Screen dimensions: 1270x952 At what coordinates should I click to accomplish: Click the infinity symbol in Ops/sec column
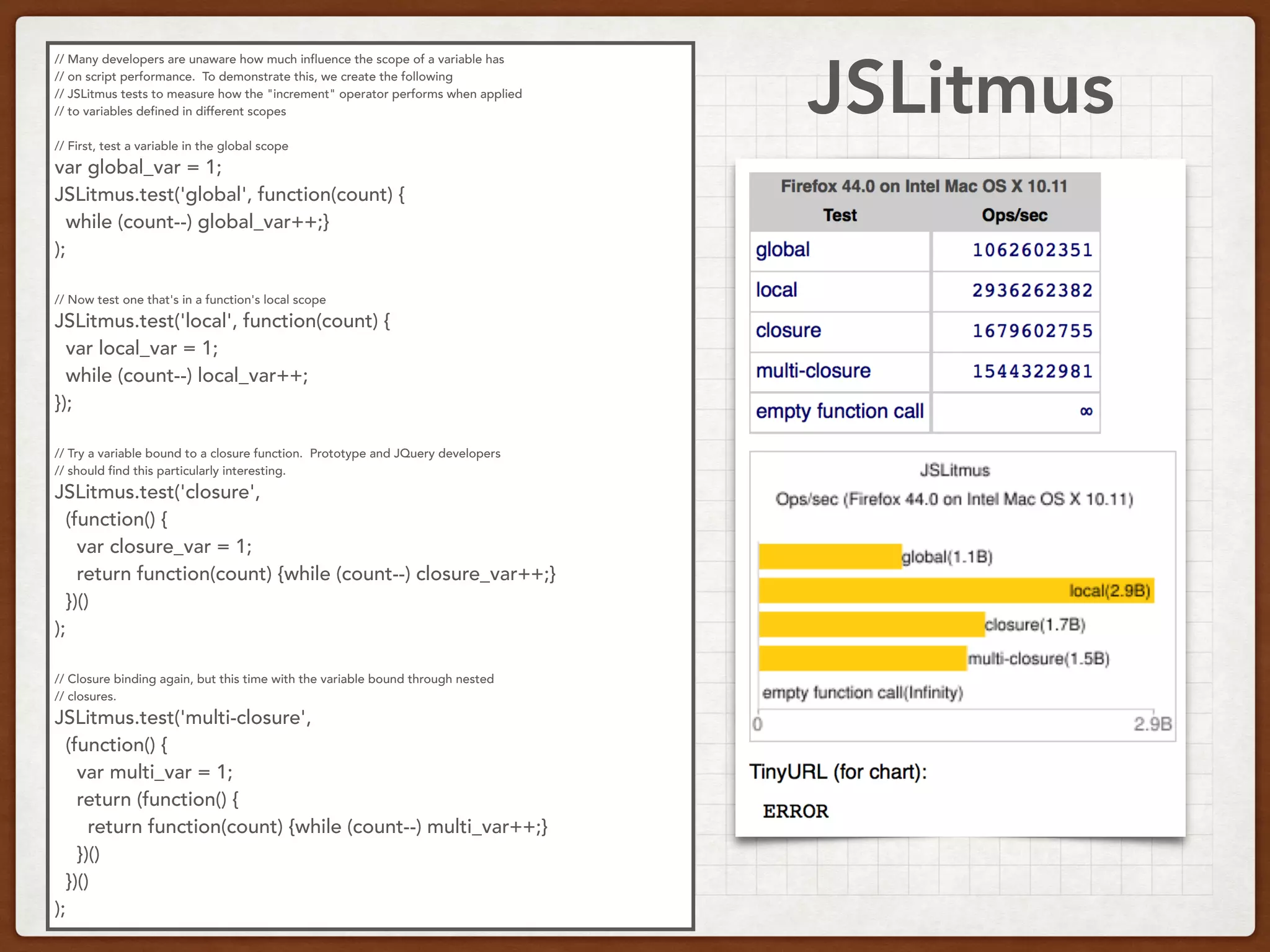point(1086,412)
